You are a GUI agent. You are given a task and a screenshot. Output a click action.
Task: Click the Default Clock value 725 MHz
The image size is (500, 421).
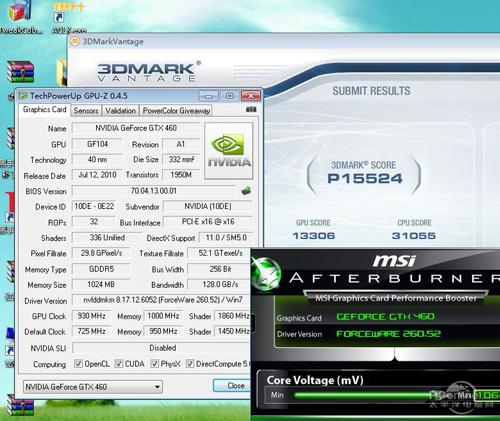pyautogui.click(x=91, y=331)
